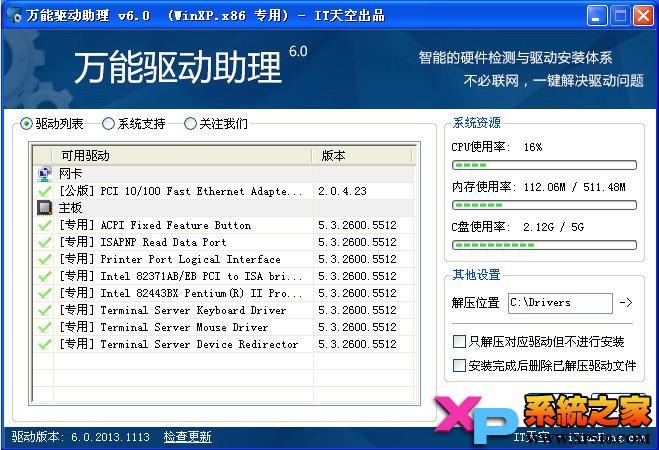This screenshot has width=659, height=450.
Task: Select Terminal Server Device Redirector row text
Action: coord(179,345)
